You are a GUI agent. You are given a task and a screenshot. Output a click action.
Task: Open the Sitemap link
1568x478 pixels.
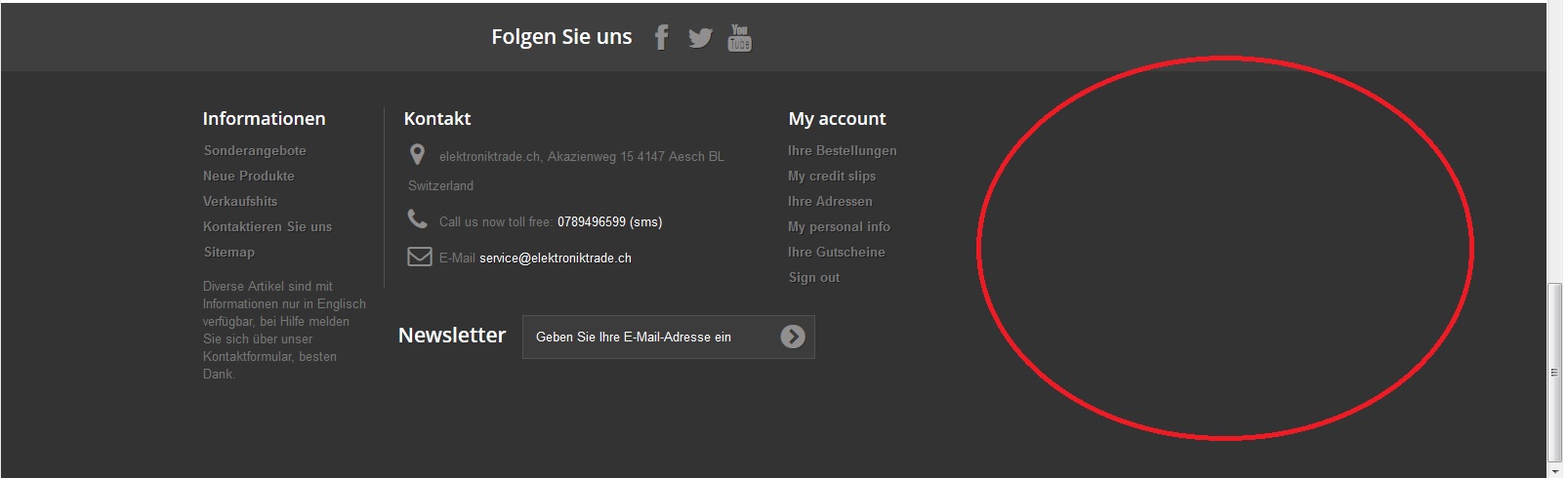229,252
